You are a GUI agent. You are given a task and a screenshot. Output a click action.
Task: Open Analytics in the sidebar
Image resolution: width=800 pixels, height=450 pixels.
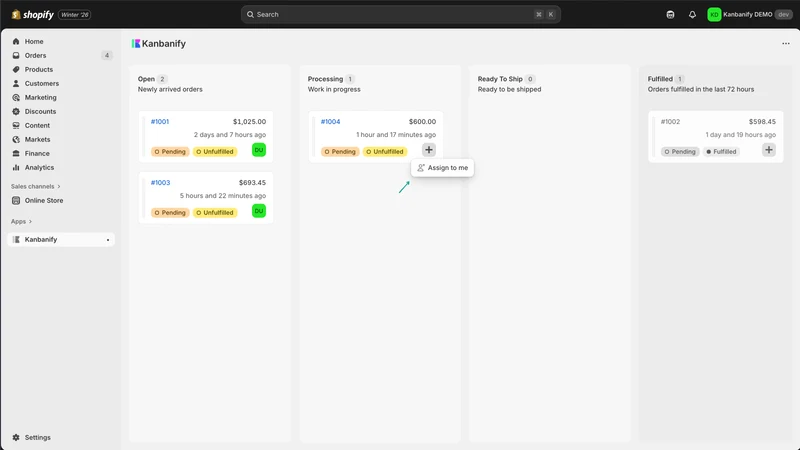point(39,167)
